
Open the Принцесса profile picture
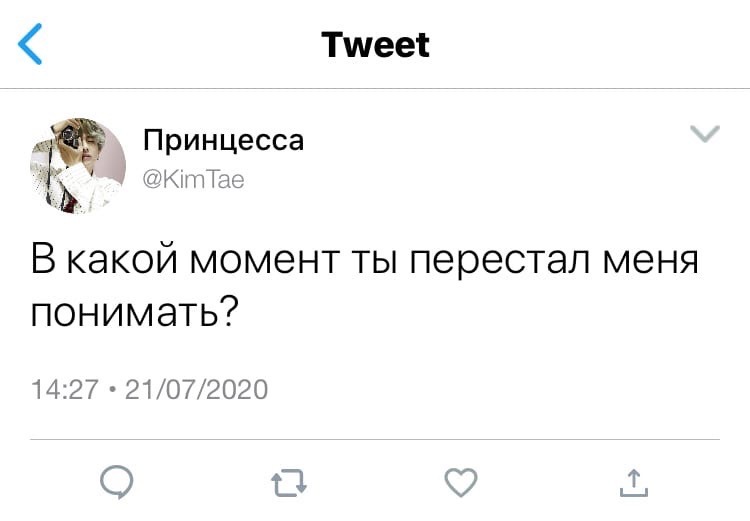(x=78, y=166)
